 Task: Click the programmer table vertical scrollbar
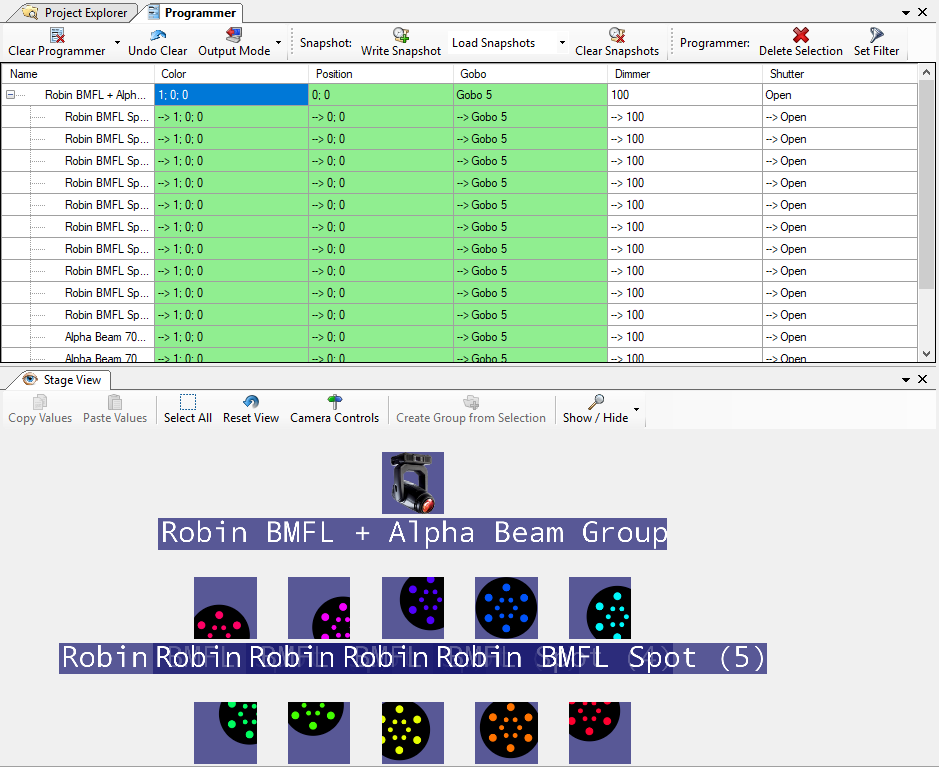[926, 184]
